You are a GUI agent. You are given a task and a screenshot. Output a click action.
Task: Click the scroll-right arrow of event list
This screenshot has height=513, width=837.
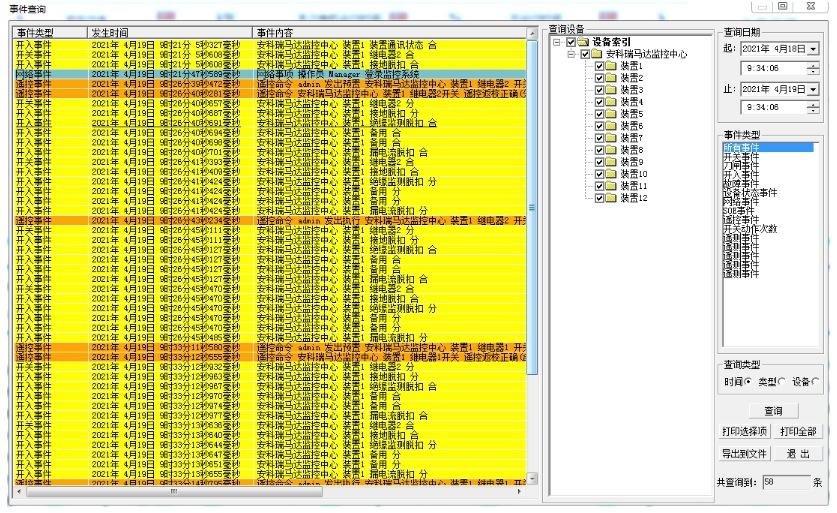pos(519,492)
